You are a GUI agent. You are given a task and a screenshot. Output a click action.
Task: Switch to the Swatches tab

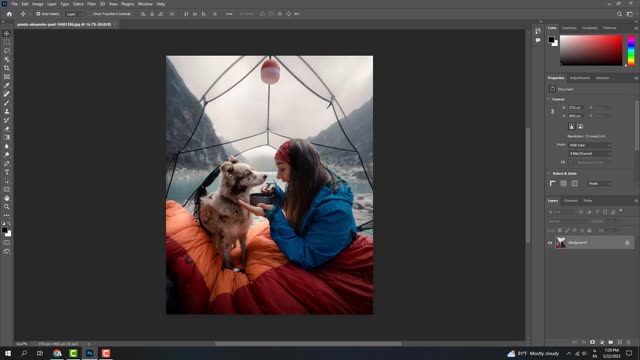[569, 28]
